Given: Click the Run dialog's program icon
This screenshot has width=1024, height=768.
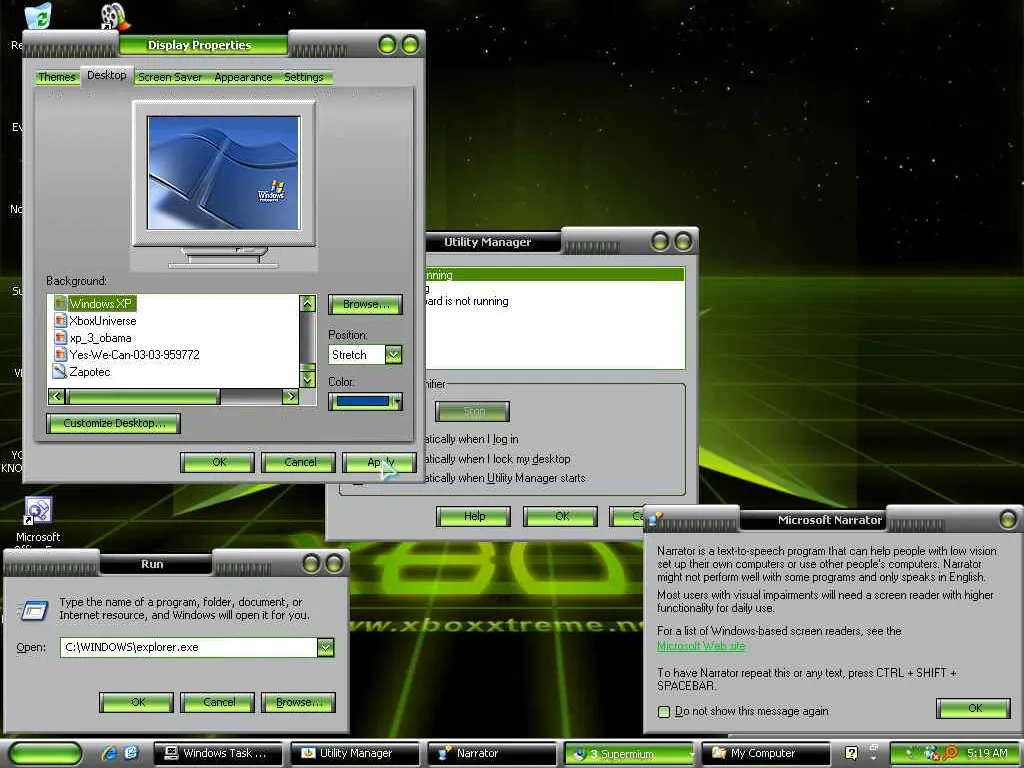Looking at the screenshot, I should 33,610.
